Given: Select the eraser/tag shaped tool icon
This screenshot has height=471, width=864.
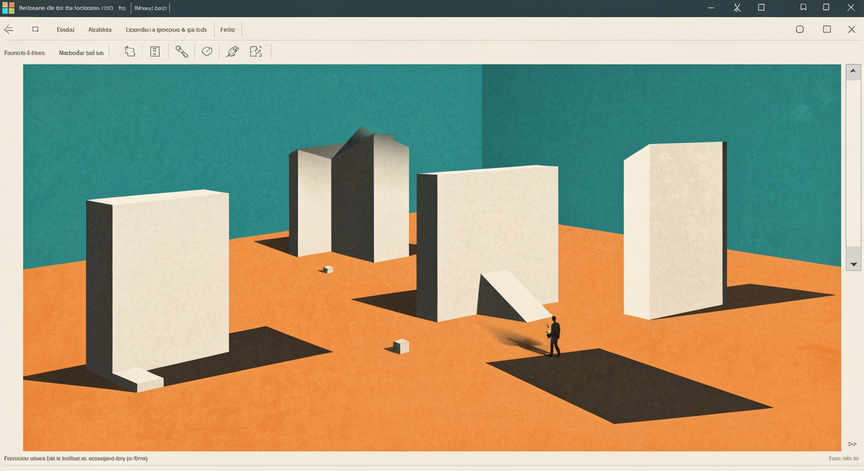Looking at the screenshot, I should coord(207,51).
